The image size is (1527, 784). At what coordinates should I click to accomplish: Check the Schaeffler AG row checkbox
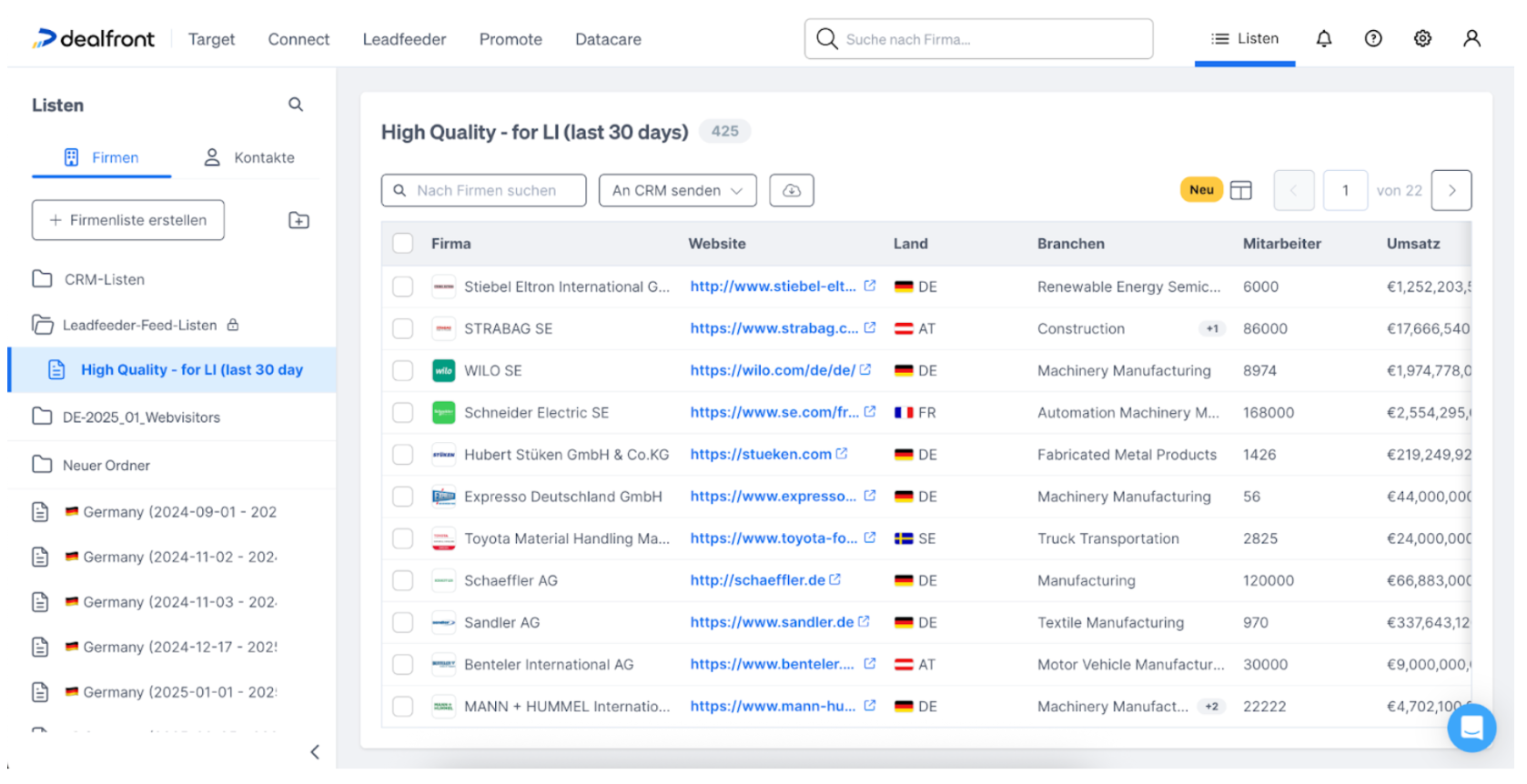(402, 580)
